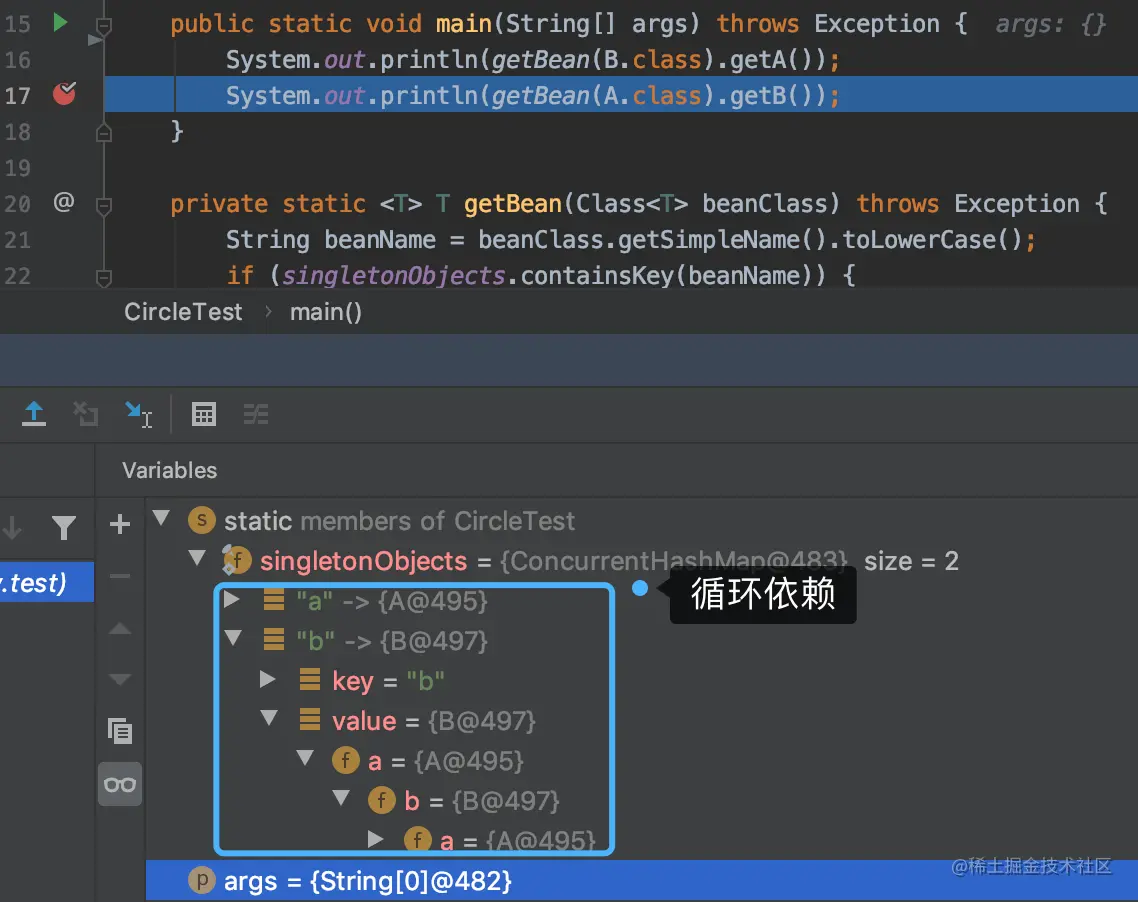Click the value = {B@497} row text

coord(433,721)
